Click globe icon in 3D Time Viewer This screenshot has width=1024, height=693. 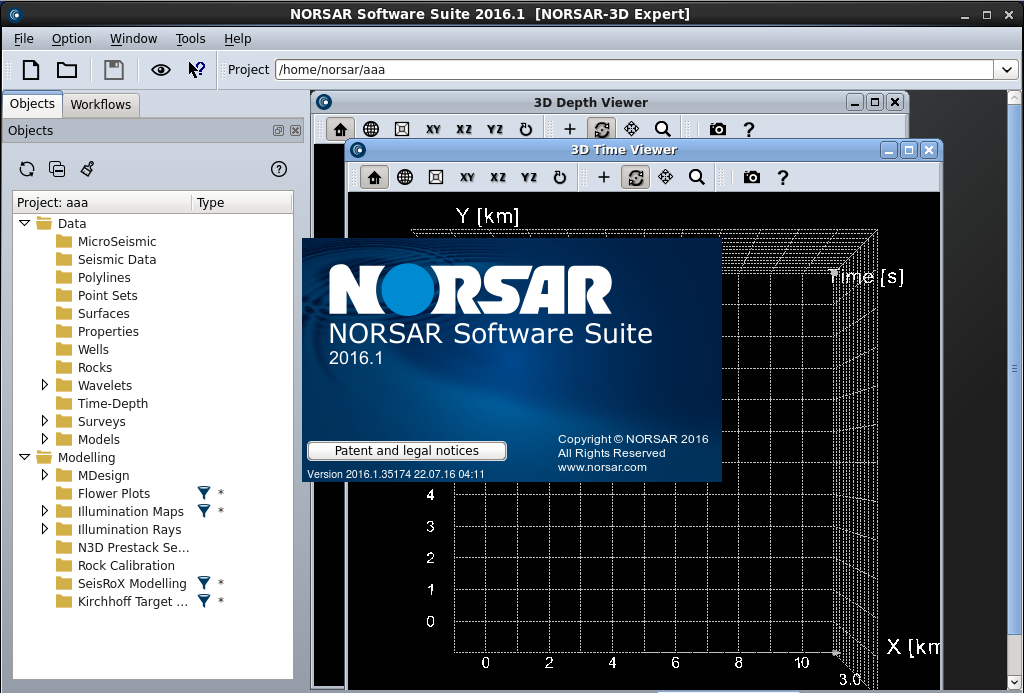[405, 177]
